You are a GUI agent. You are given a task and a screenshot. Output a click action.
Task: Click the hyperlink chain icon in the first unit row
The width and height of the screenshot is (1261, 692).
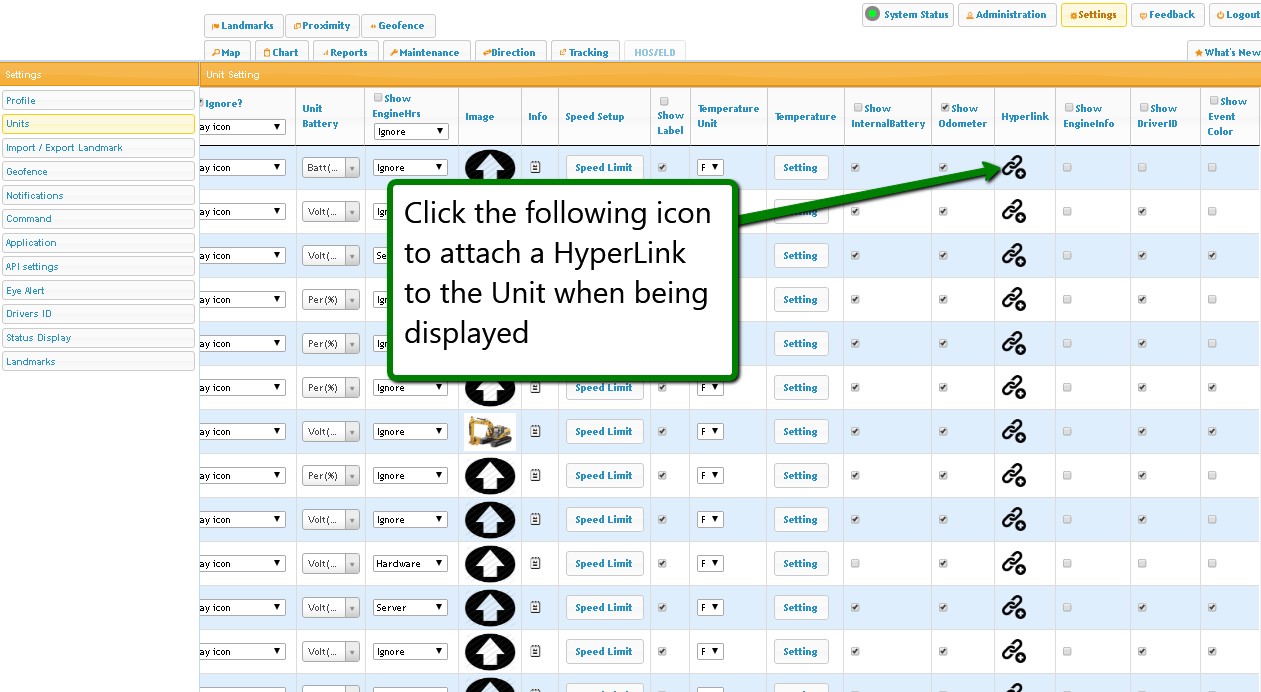click(1014, 168)
